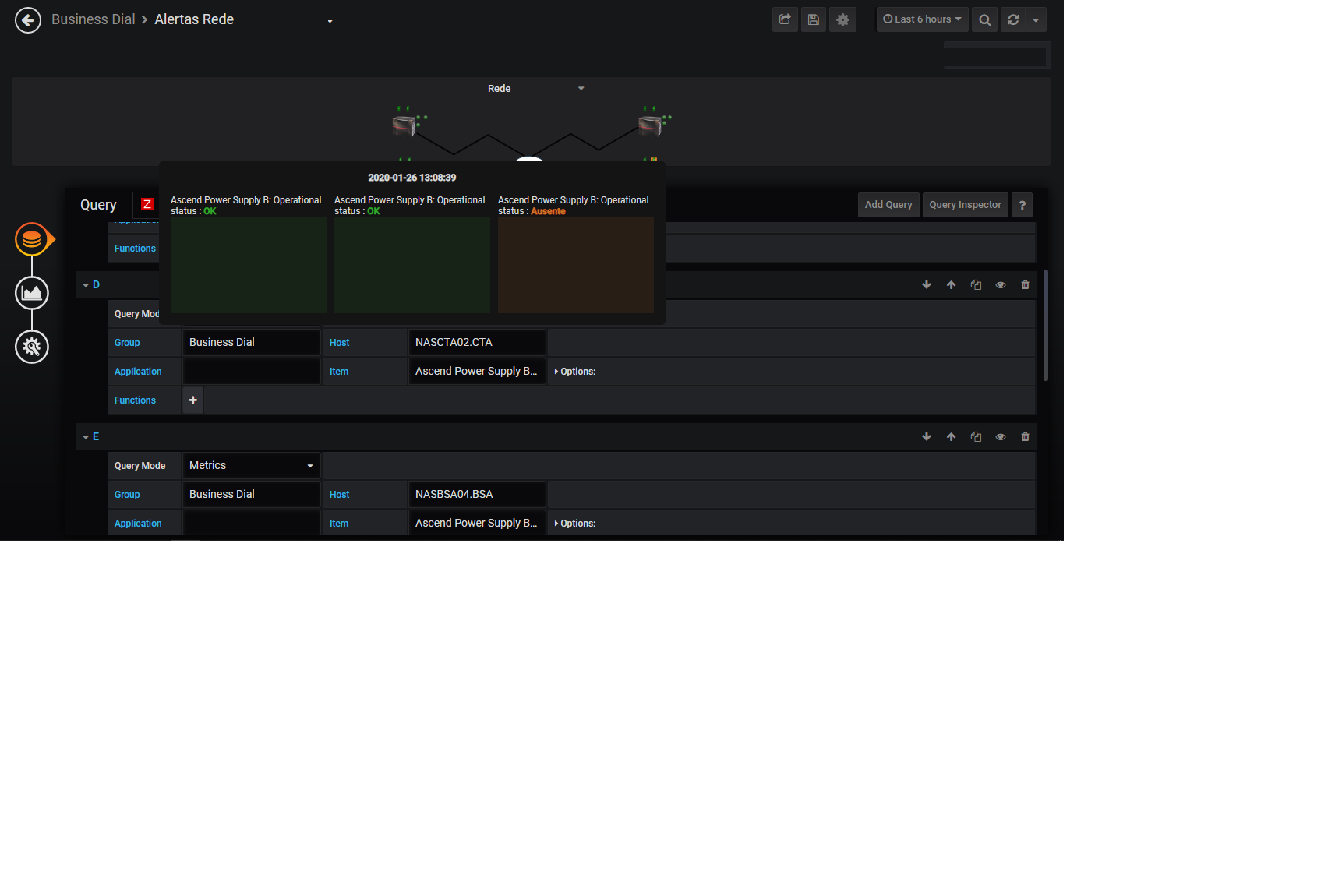Image resolution: width=1328 pixels, height=896 pixels.
Task: Click Group field Business Dial in query E
Action: pyautogui.click(x=252, y=495)
